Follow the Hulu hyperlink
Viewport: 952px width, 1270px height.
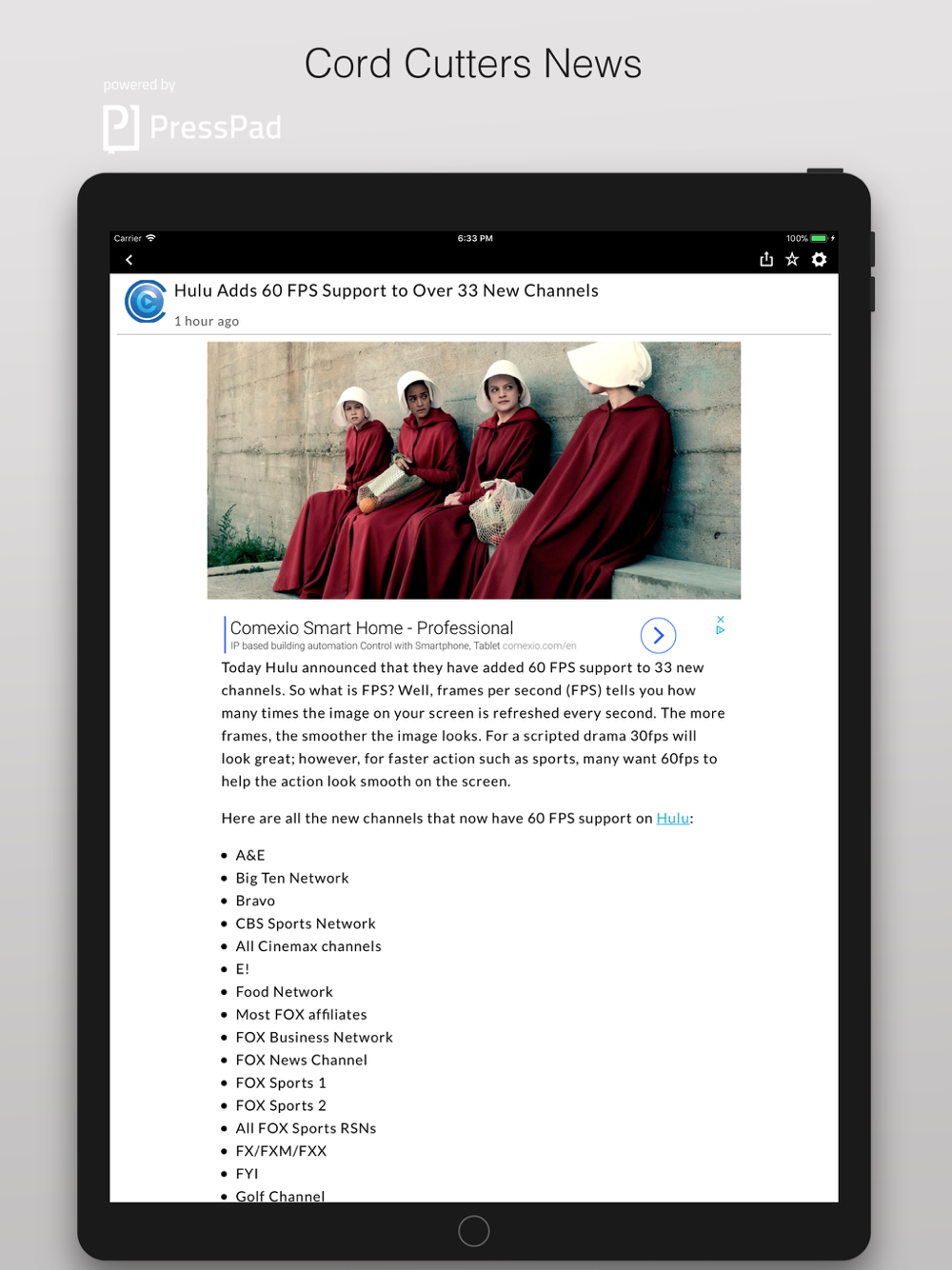[x=673, y=818]
